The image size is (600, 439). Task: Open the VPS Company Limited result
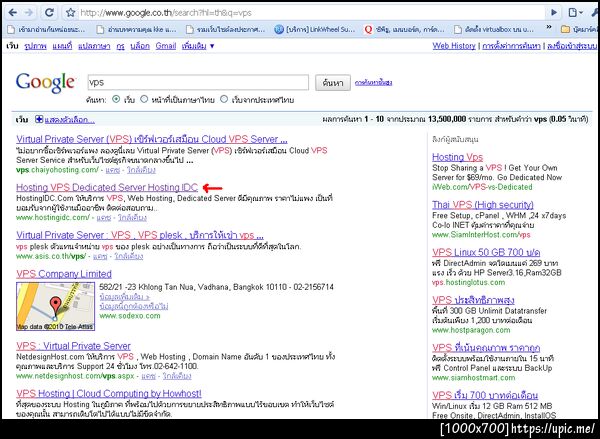(64, 274)
